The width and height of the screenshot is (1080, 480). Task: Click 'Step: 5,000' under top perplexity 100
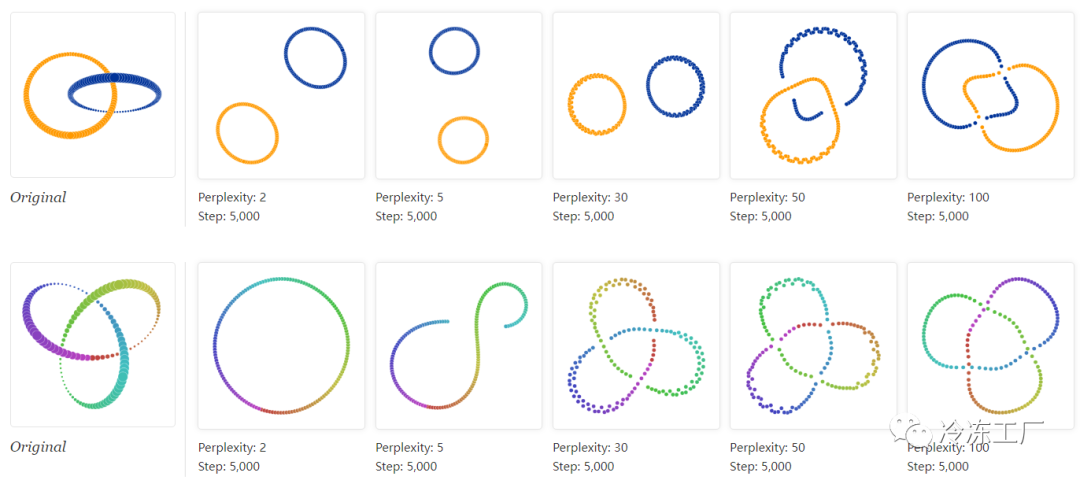pyautogui.click(x=937, y=216)
